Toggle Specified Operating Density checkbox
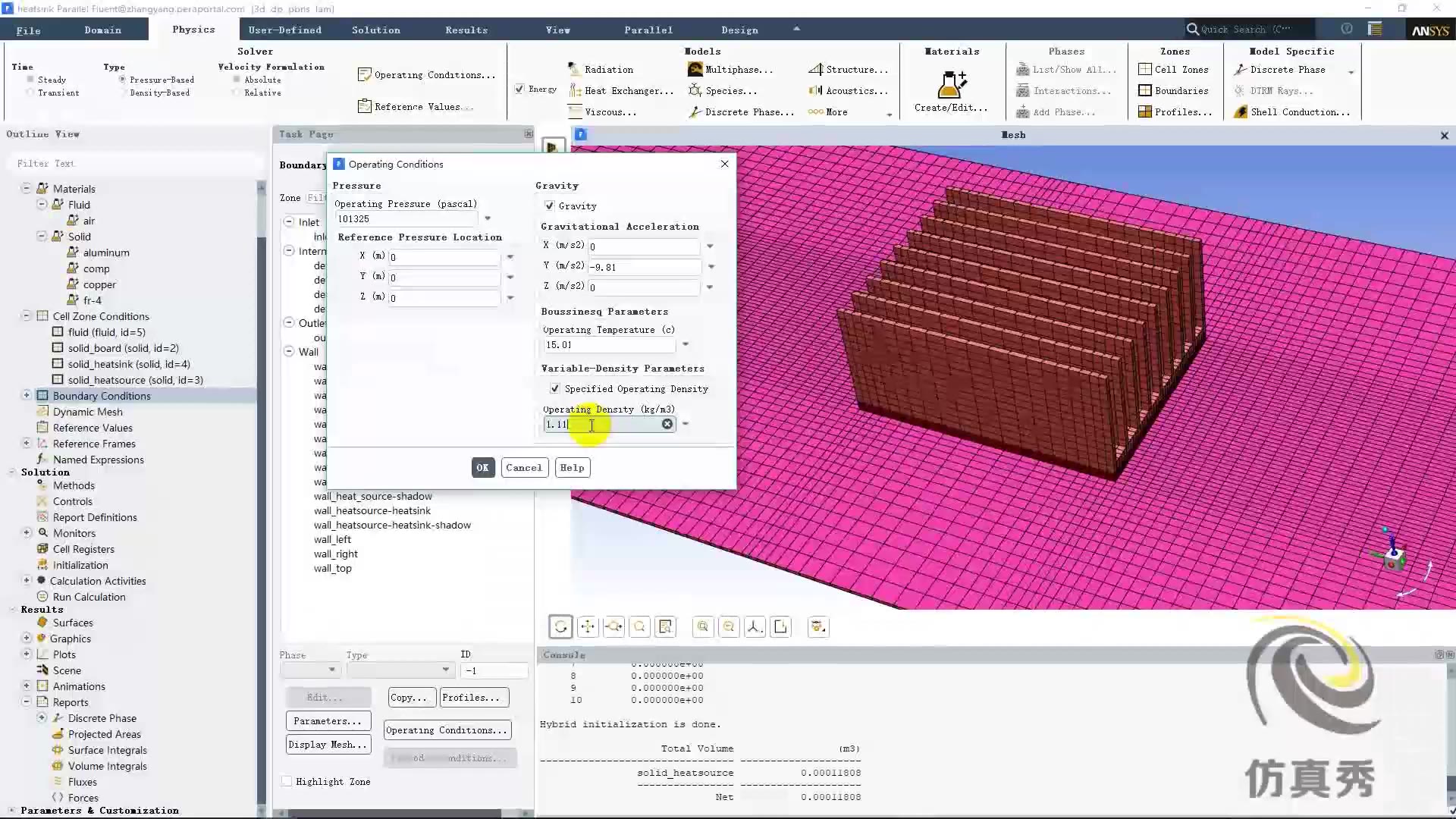 [555, 388]
